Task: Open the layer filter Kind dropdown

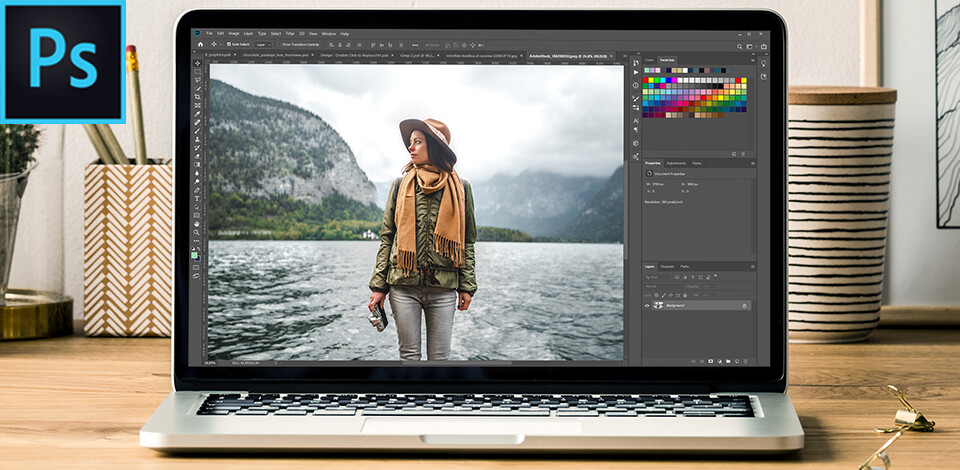Action: point(657,277)
